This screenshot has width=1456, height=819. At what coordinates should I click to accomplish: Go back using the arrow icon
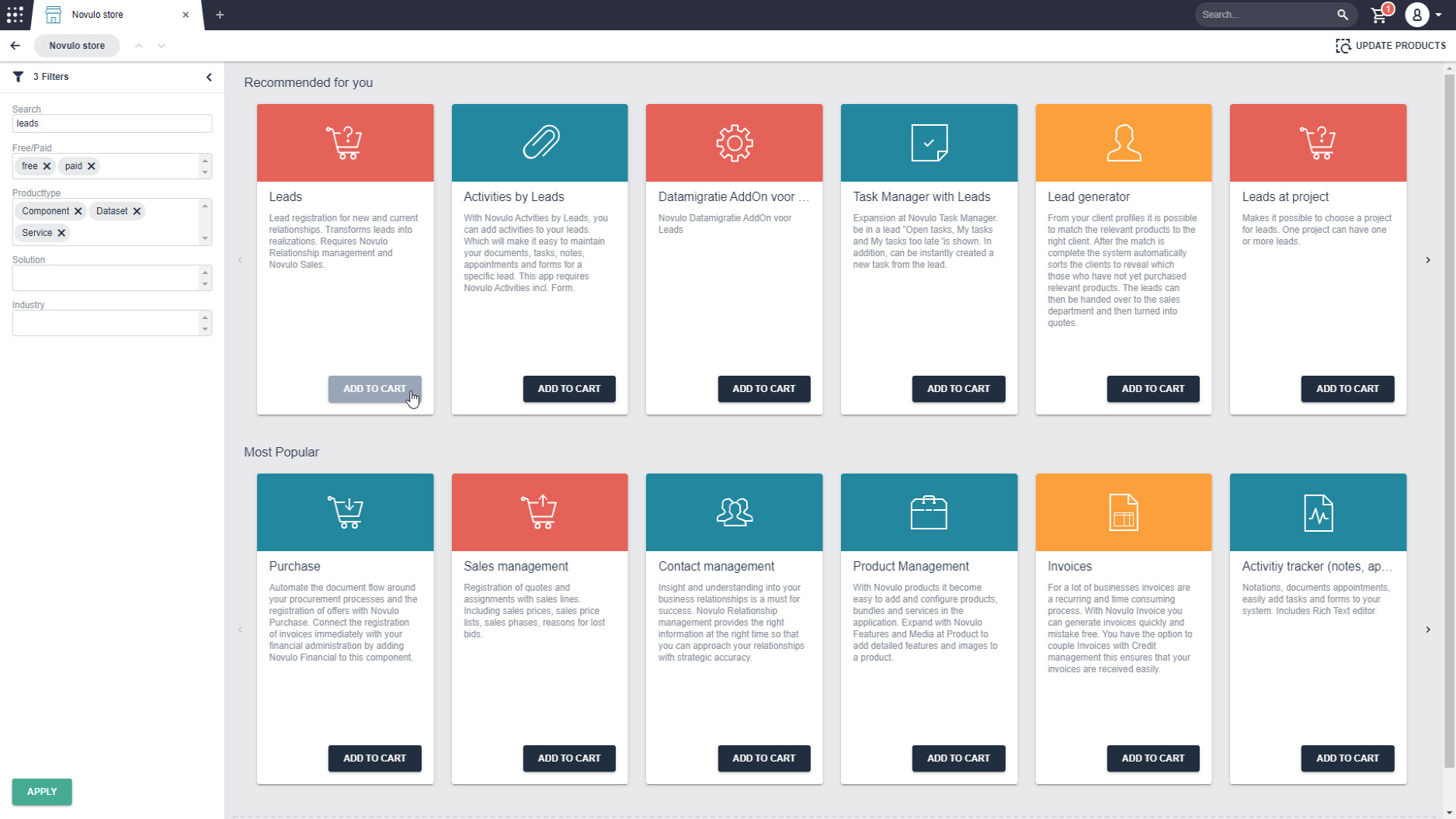point(15,46)
